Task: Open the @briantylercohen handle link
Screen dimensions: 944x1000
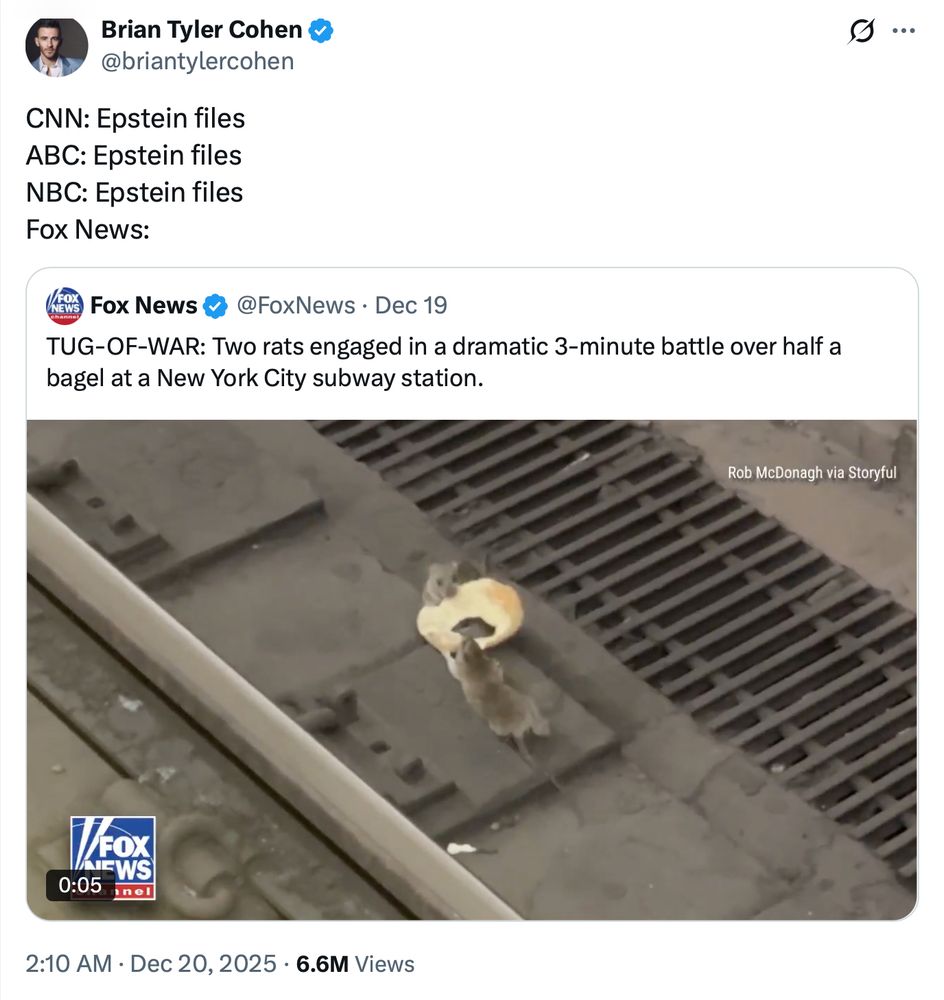Action: tap(197, 61)
